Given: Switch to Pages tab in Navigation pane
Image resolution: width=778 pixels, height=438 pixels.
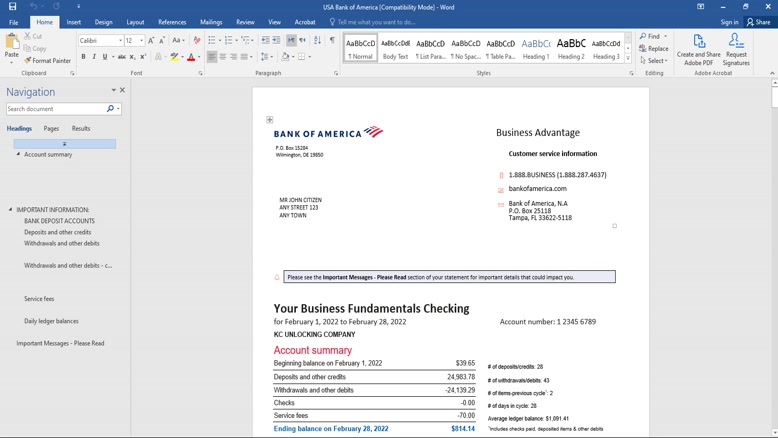Looking at the screenshot, I should click(51, 128).
